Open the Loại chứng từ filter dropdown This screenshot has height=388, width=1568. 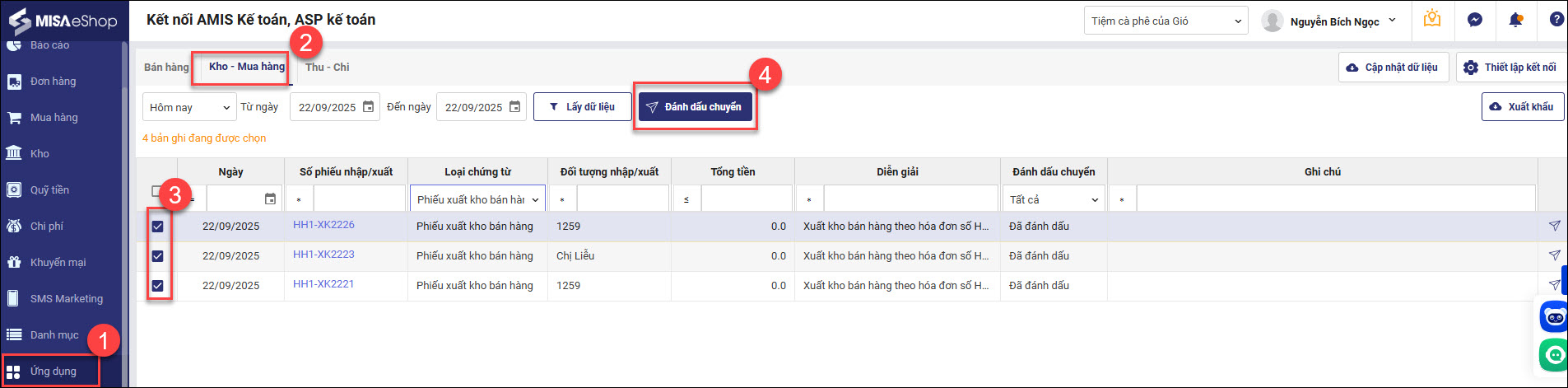point(477,199)
